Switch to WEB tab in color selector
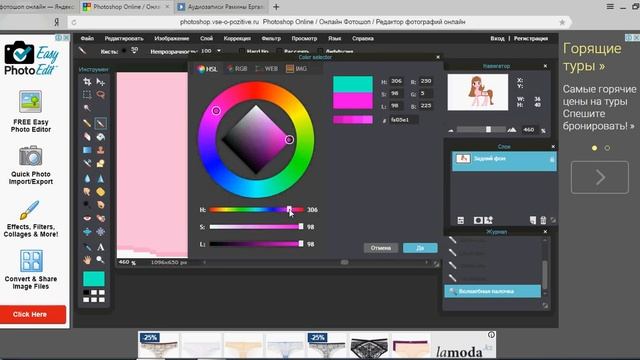The image size is (640, 360). [x=267, y=69]
